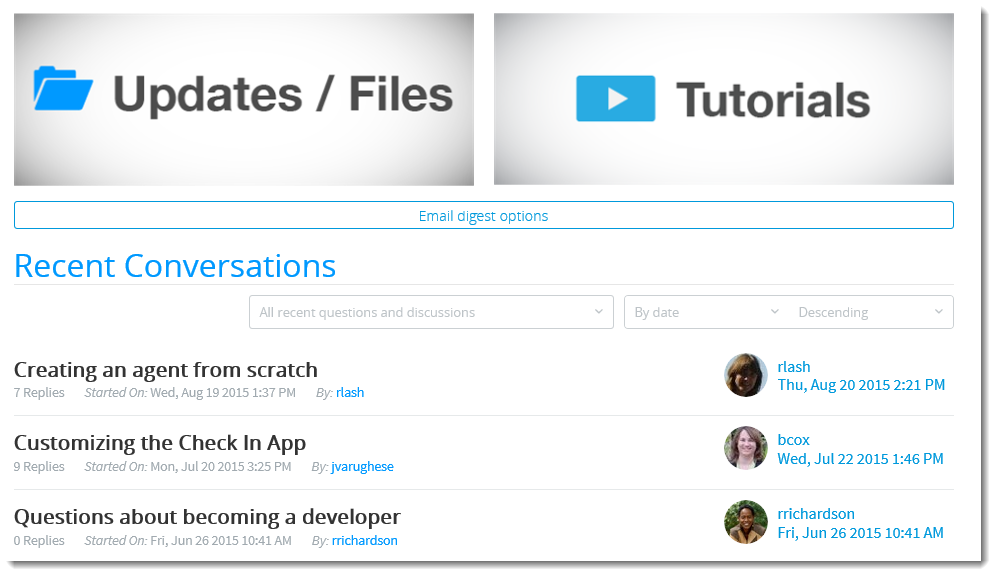Open the Creating an agent from scratch thread

click(x=166, y=370)
